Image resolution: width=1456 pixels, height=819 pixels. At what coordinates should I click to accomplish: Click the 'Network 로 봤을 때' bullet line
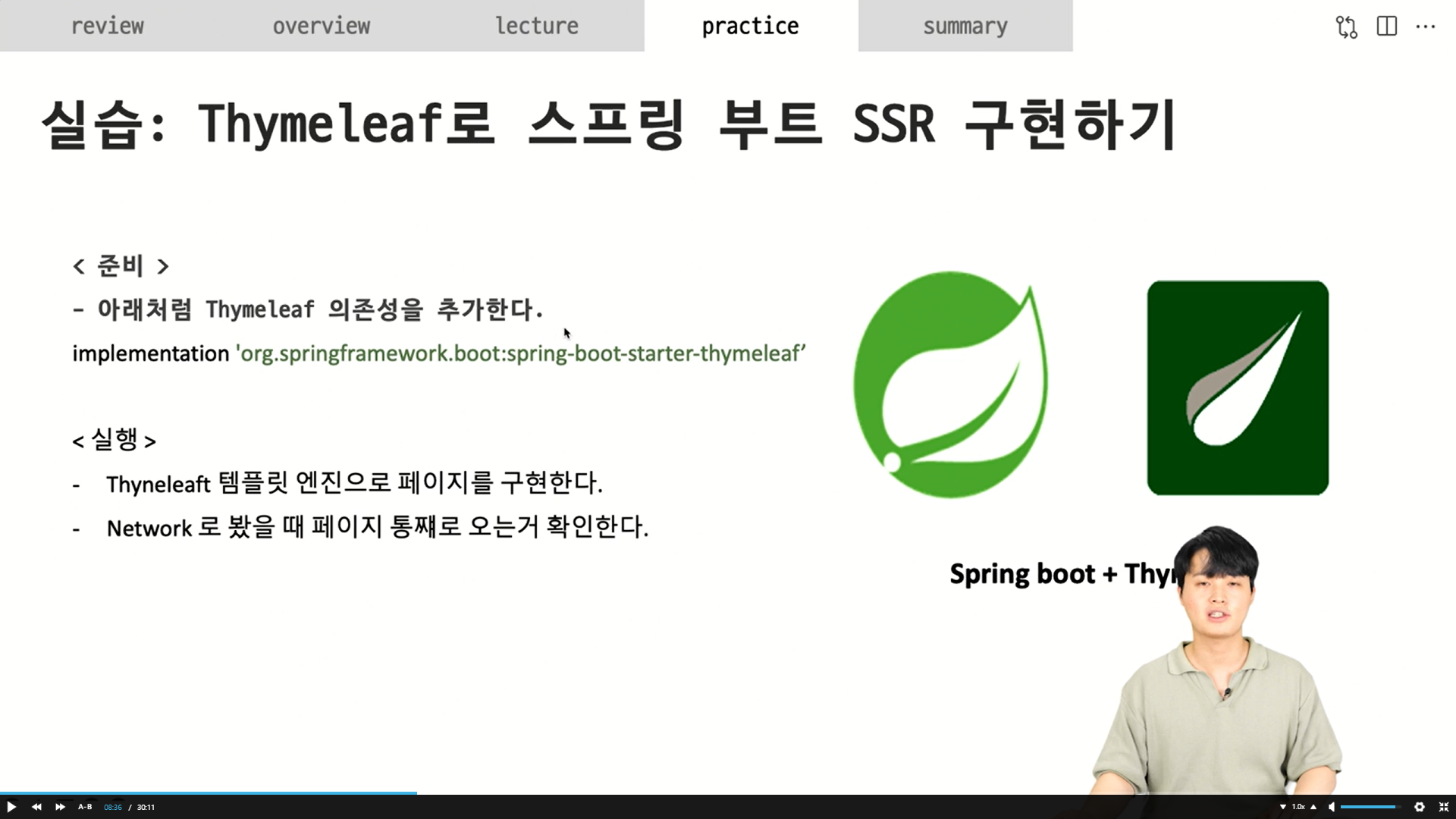pos(378,527)
